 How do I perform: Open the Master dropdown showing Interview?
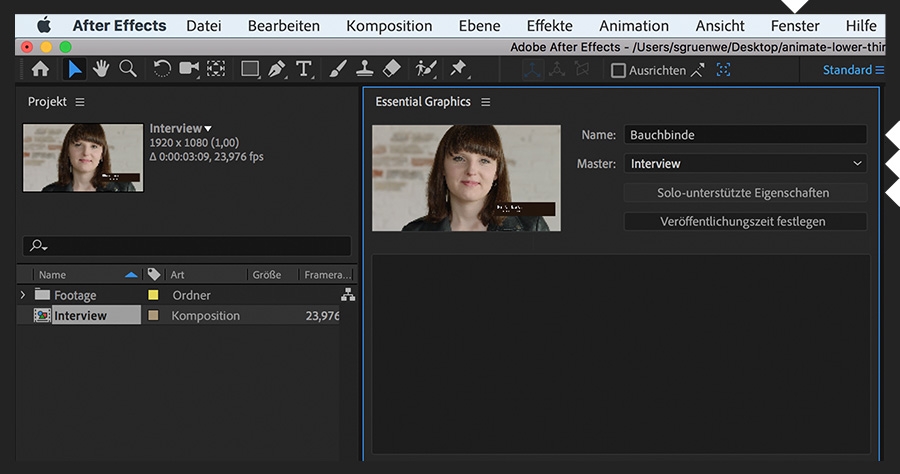[x=745, y=164]
